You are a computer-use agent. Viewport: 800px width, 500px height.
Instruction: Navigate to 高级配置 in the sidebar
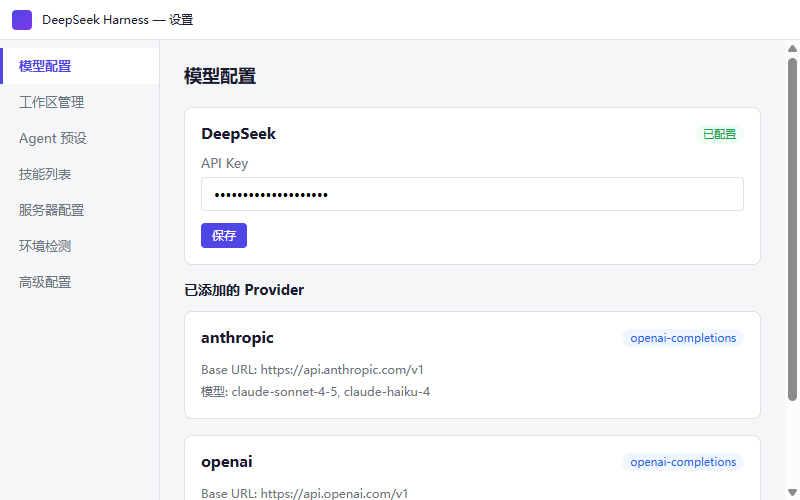point(80,282)
